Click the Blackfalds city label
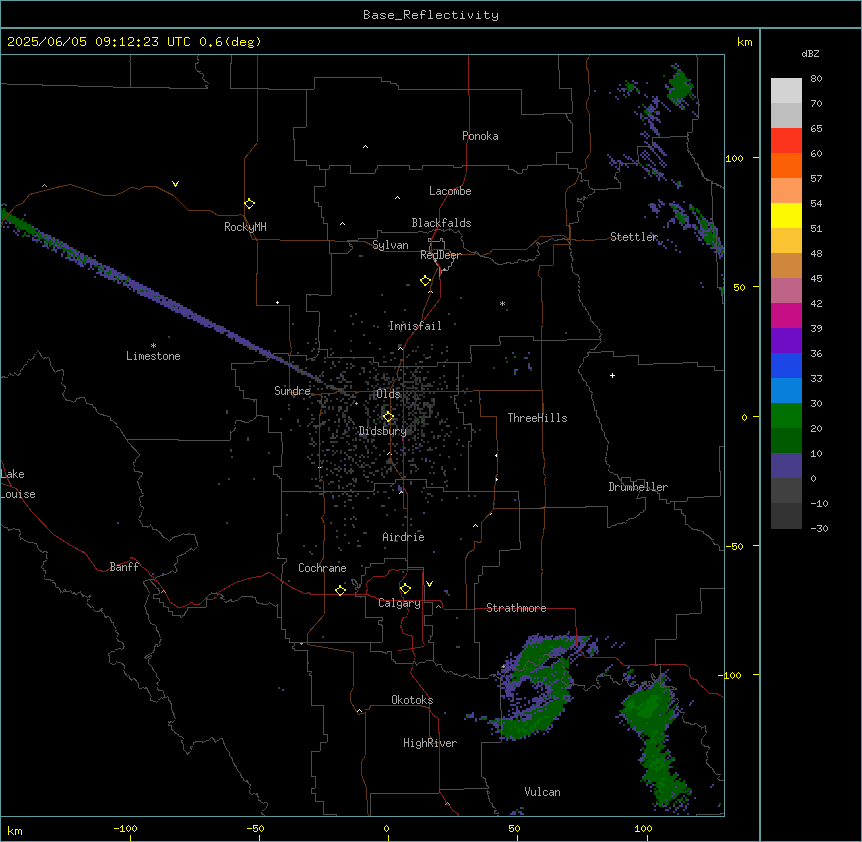Viewport: 862px width, 842px height. pos(441,223)
